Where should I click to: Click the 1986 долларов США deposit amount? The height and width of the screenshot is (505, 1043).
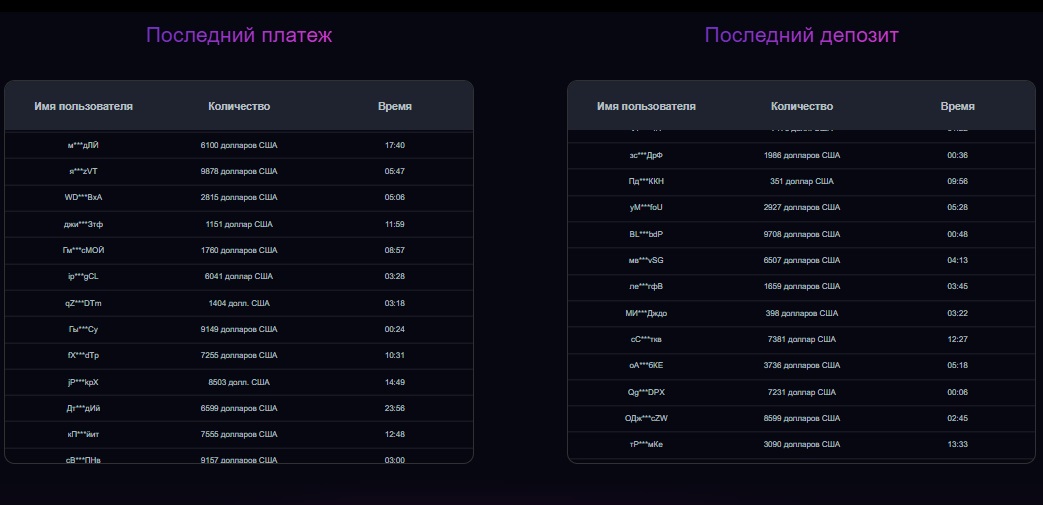[x=802, y=155]
